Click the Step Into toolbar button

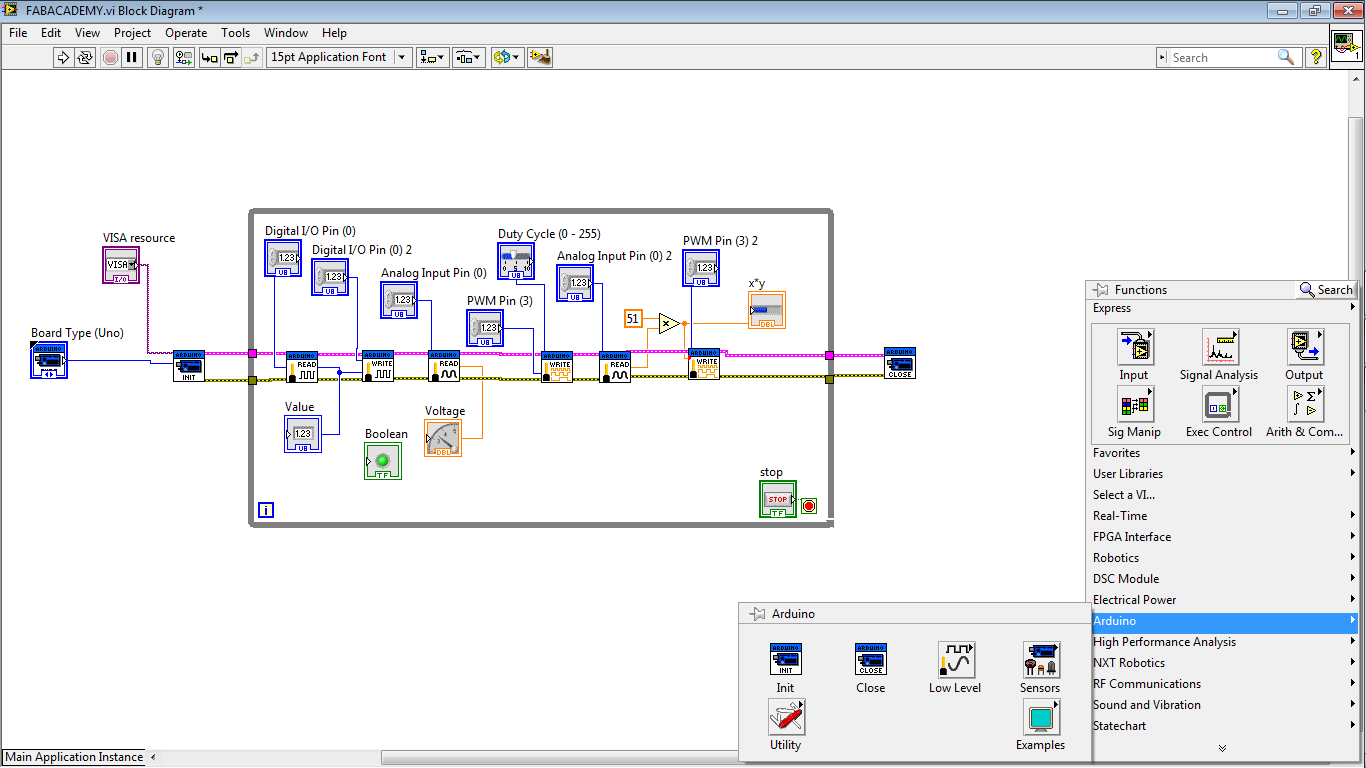[209, 58]
